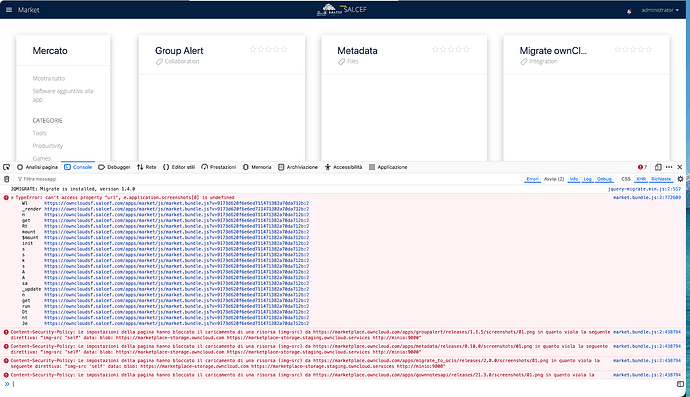Viewport: 690px width, 397px height.
Task: Open the Group Alert app card
Action: pyautogui.click(x=222, y=98)
